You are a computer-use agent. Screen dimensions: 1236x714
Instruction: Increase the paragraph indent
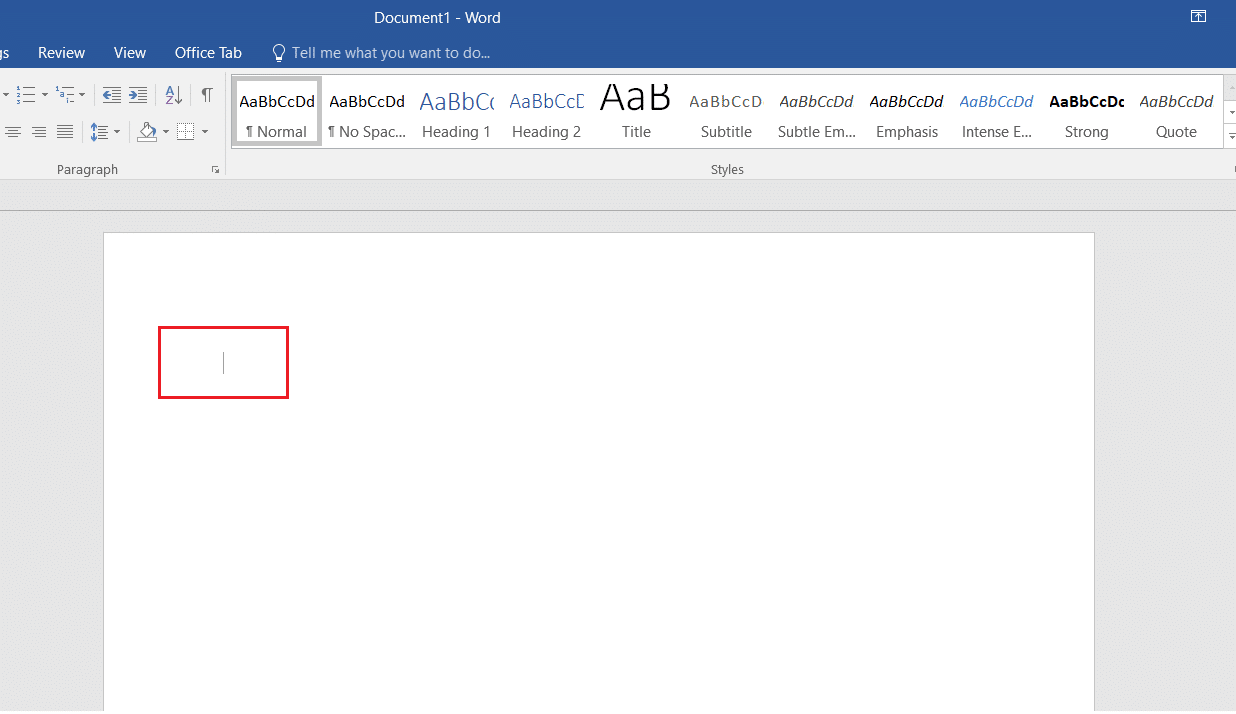138,95
